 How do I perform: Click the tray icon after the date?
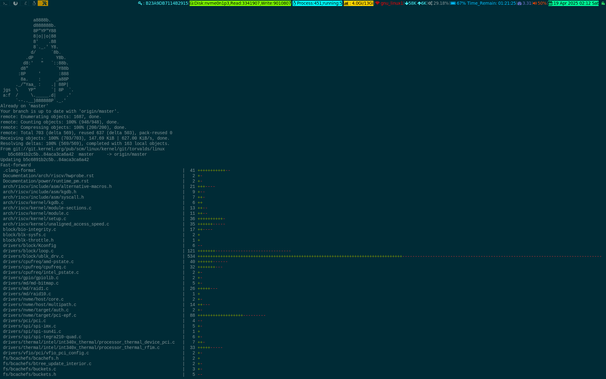coord(603,3)
